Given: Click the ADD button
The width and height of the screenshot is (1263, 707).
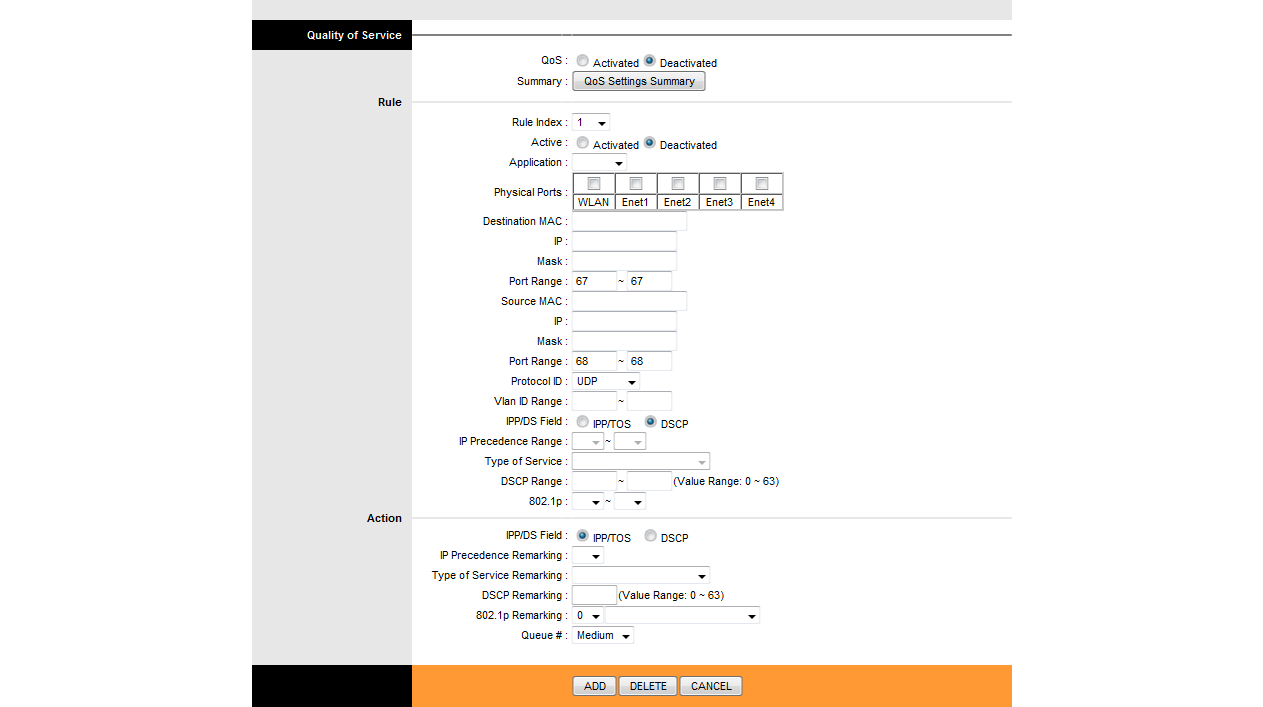Looking at the screenshot, I should [595, 686].
